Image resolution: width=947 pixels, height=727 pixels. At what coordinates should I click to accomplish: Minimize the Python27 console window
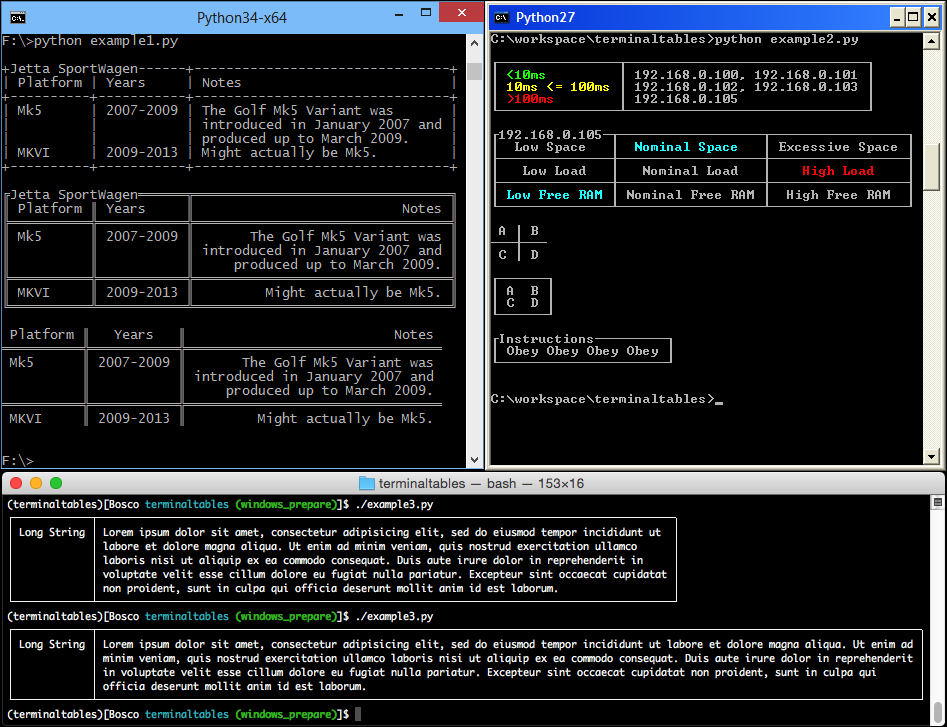[x=895, y=17]
